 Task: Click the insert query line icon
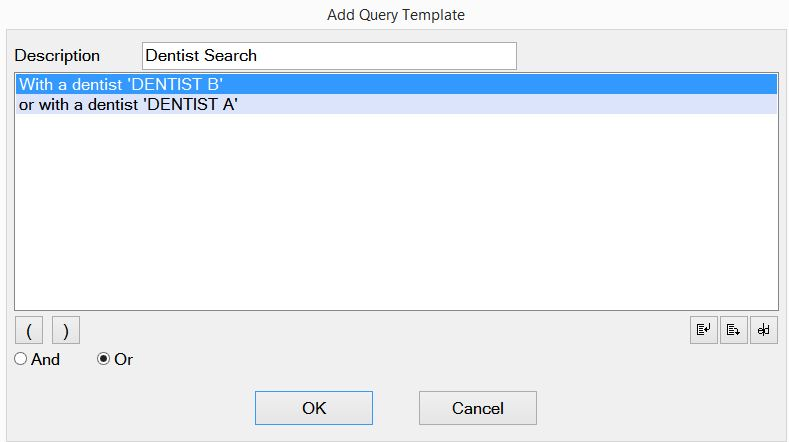pos(703,330)
